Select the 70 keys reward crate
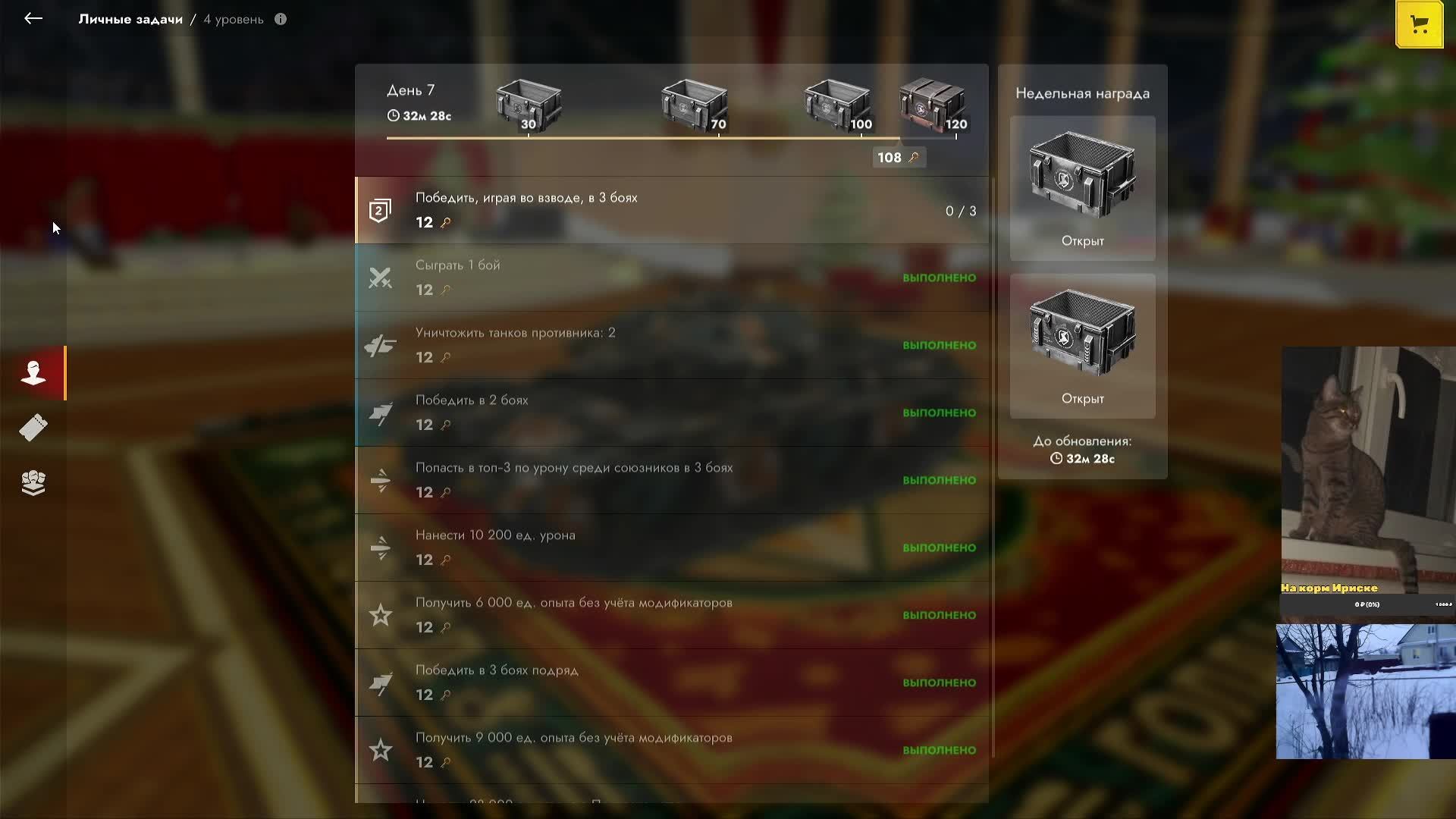The image size is (1456, 819). pos(695,105)
